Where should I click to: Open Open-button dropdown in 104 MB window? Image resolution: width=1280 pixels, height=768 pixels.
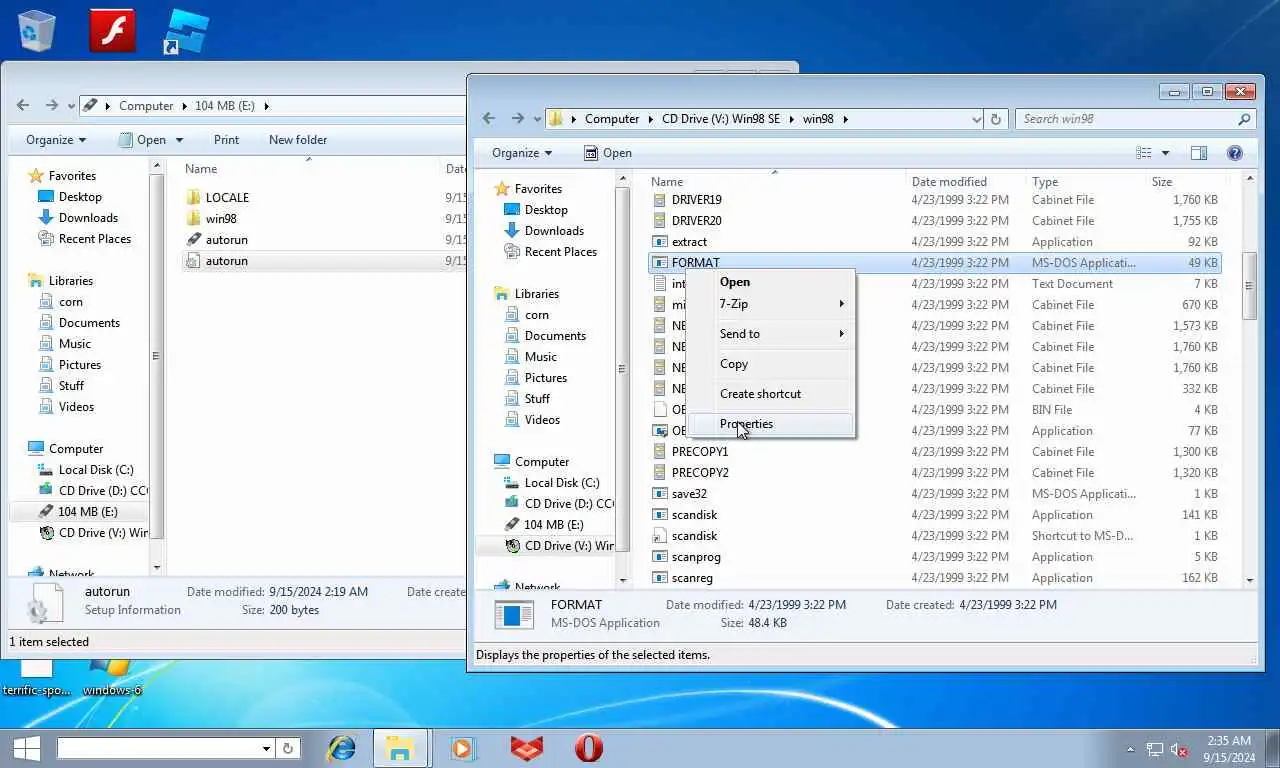click(x=179, y=140)
